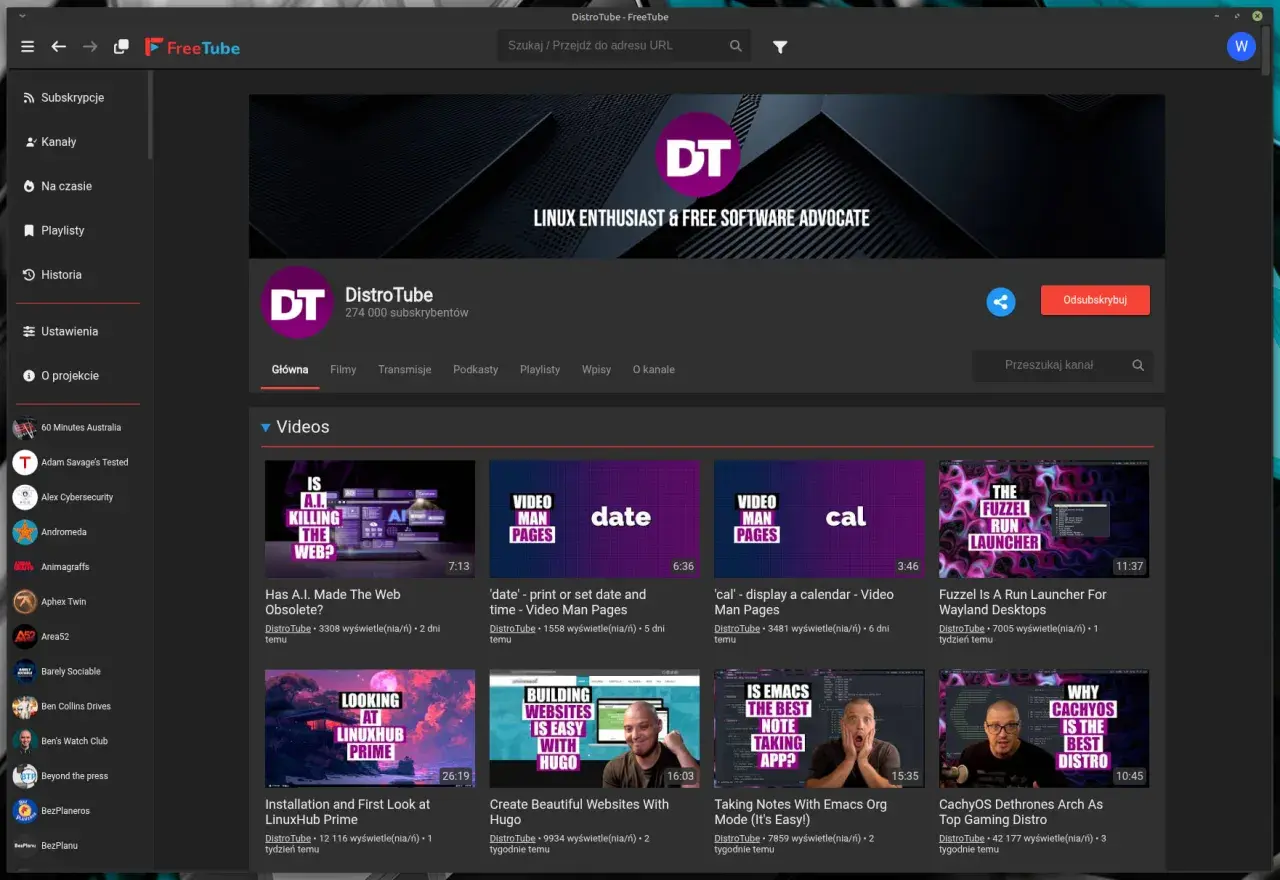Open title 'Has A.I. Made The Web Obsolete?'
Image resolution: width=1280 pixels, height=880 pixels.
point(333,602)
